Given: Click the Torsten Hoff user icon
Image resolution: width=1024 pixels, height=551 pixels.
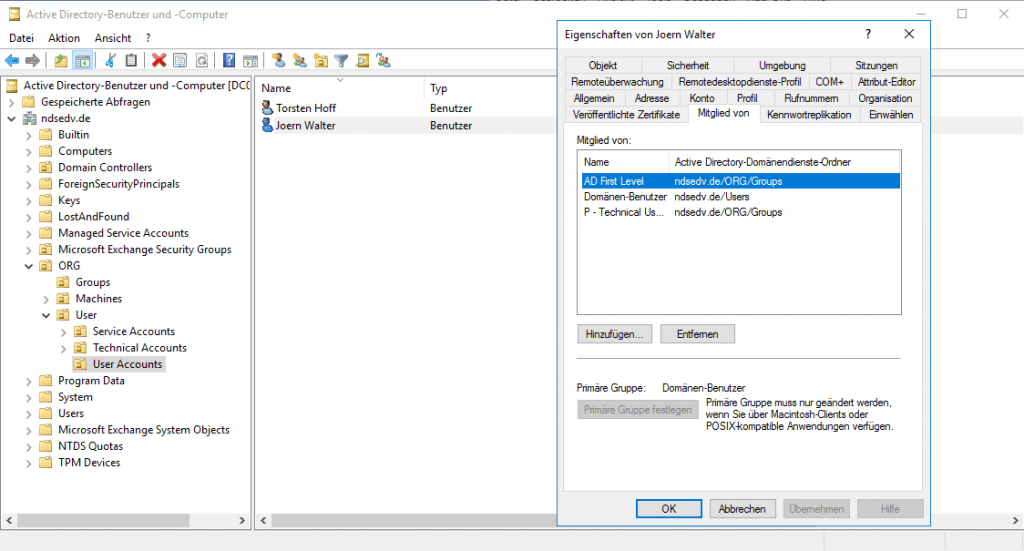Looking at the screenshot, I should (x=267, y=108).
